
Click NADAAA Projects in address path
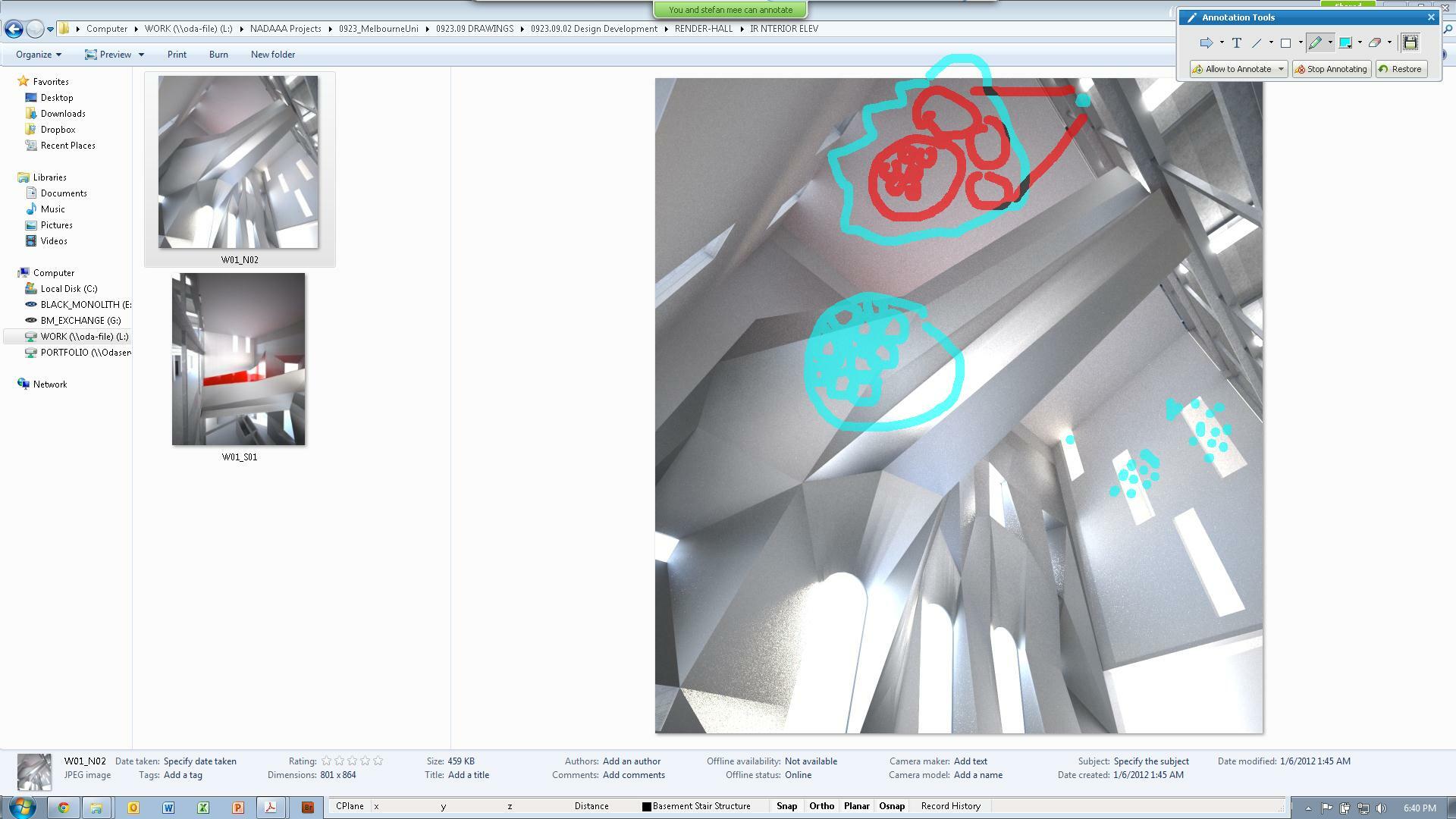pos(286,29)
